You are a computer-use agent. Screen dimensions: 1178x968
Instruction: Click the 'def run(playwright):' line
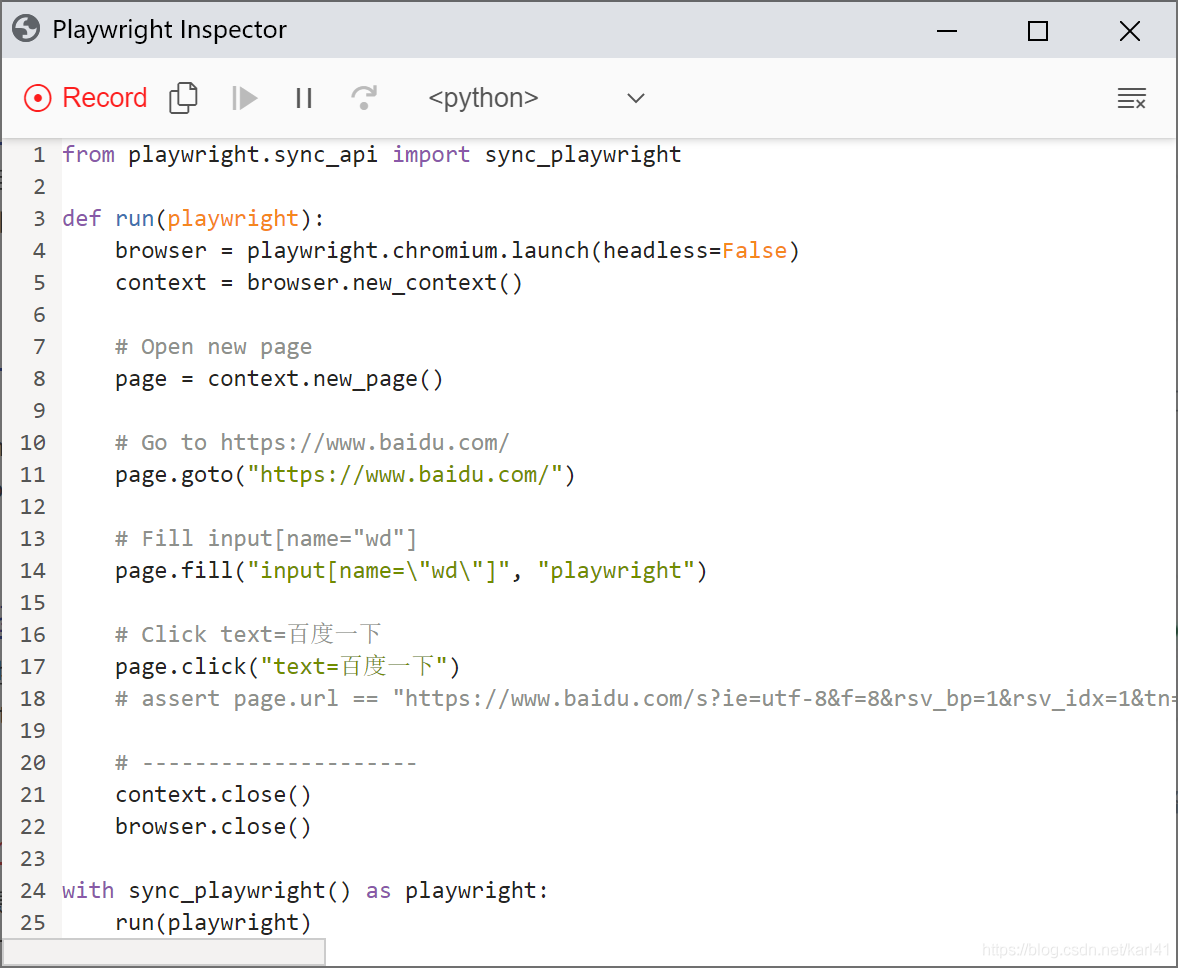click(x=193, y=219)
